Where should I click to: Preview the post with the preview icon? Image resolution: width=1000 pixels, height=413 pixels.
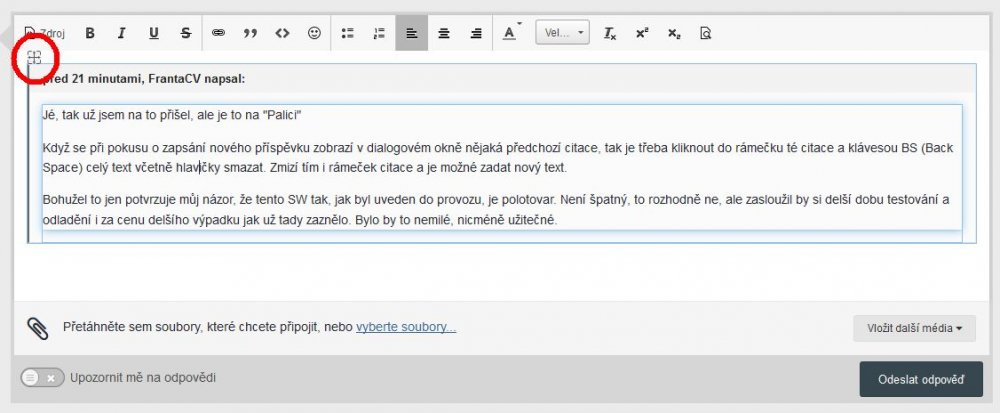(x=705, y=33)
